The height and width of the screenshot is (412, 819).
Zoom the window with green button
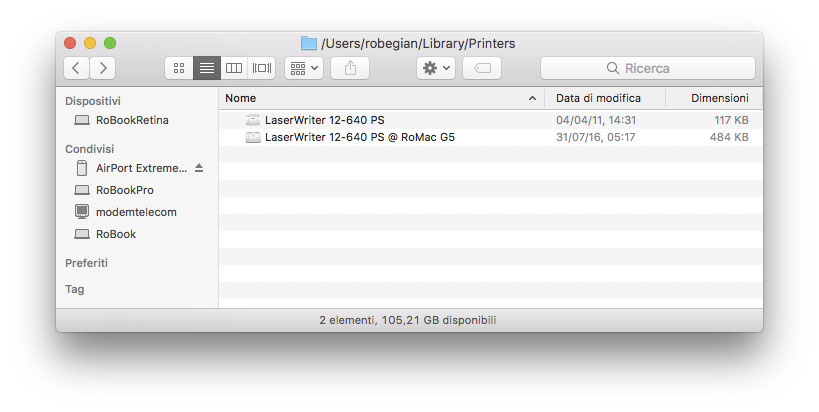(x=110, y=43)
